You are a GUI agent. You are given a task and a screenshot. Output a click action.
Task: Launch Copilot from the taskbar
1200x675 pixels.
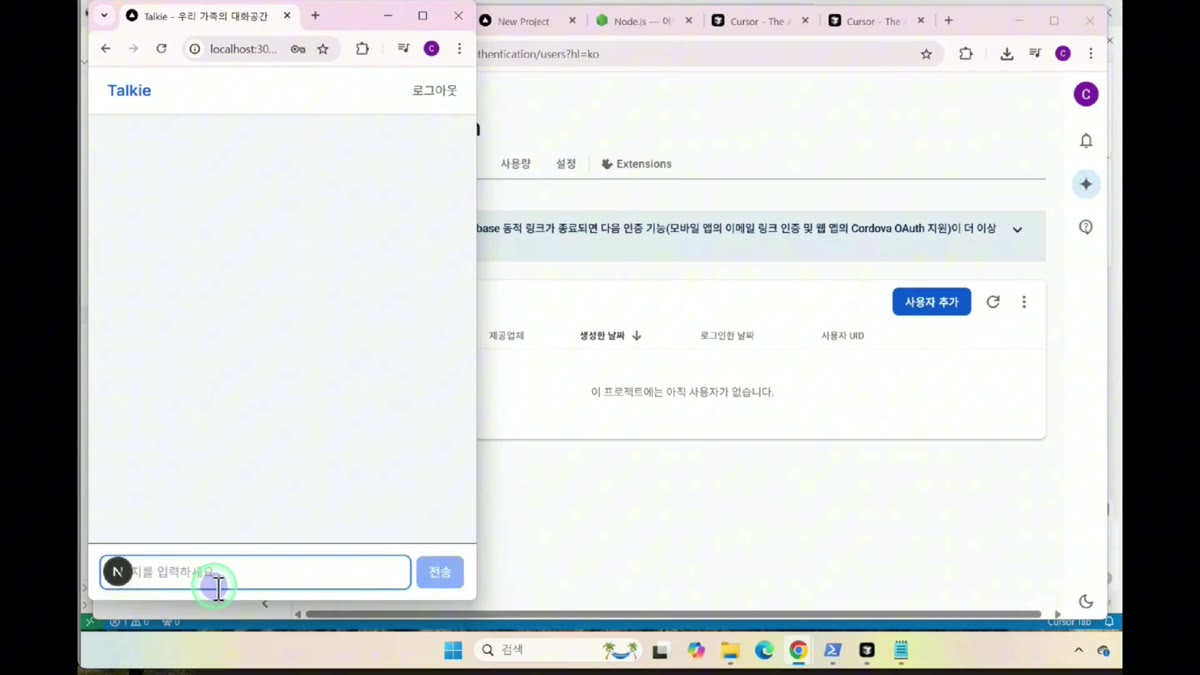coord(696,651)
